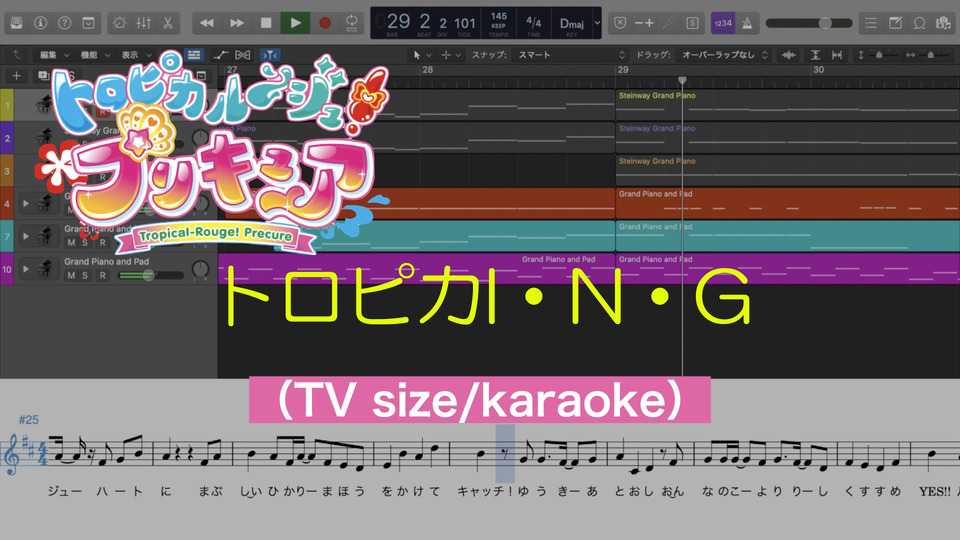Image resolution: width=960 pixels, height=540 pixels.
Task: Click the red Record button
Action: (324, 23)
